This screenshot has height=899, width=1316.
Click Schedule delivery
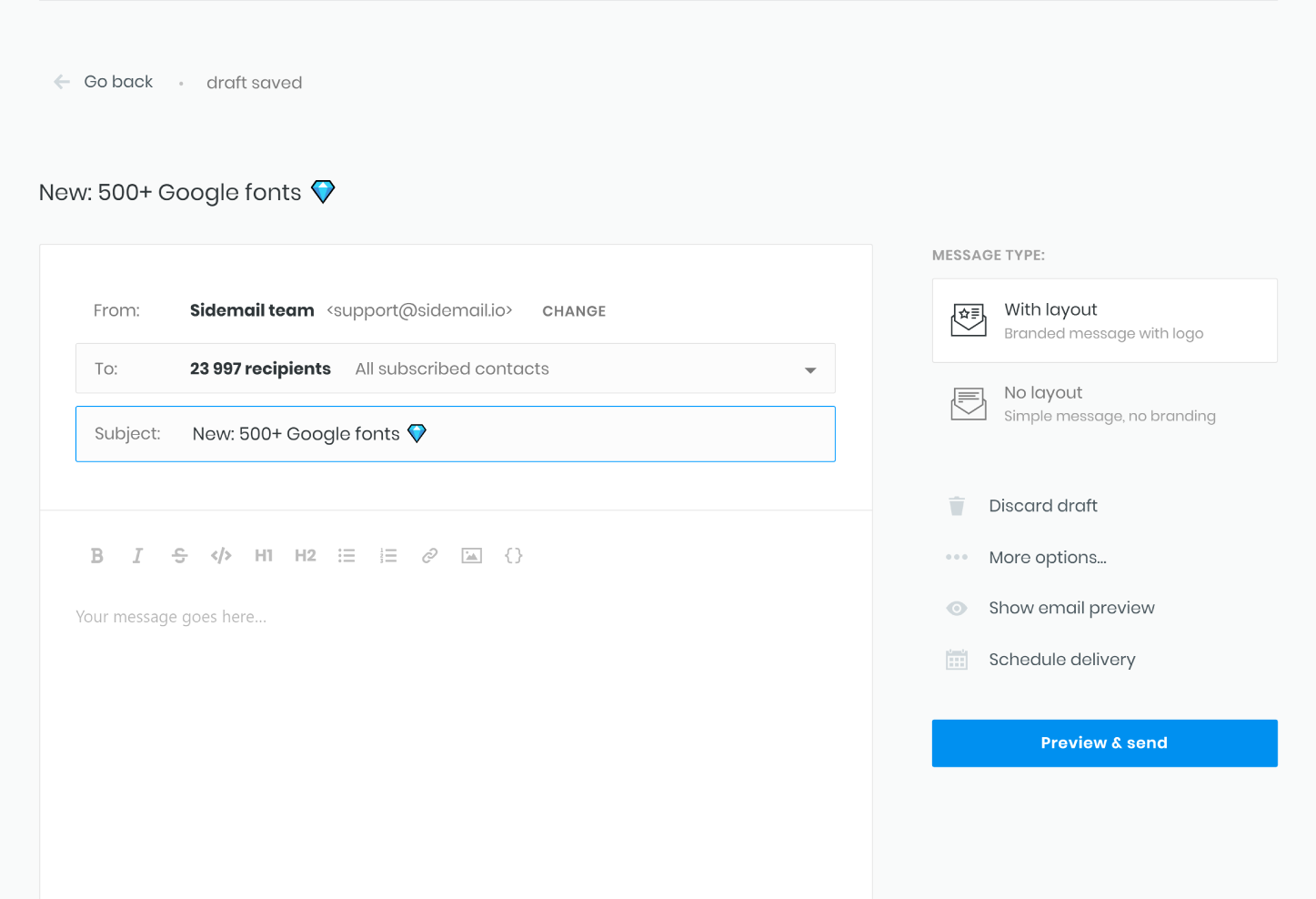[1062, 660]
